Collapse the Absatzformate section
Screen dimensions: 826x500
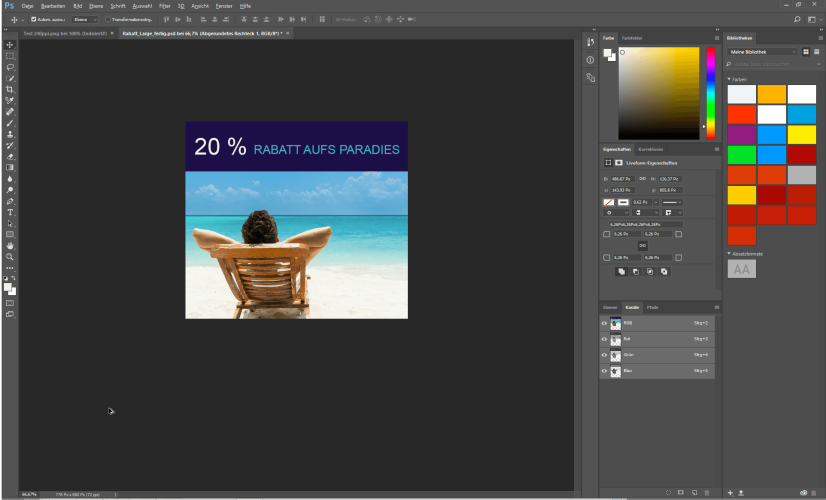click(729, 253)
